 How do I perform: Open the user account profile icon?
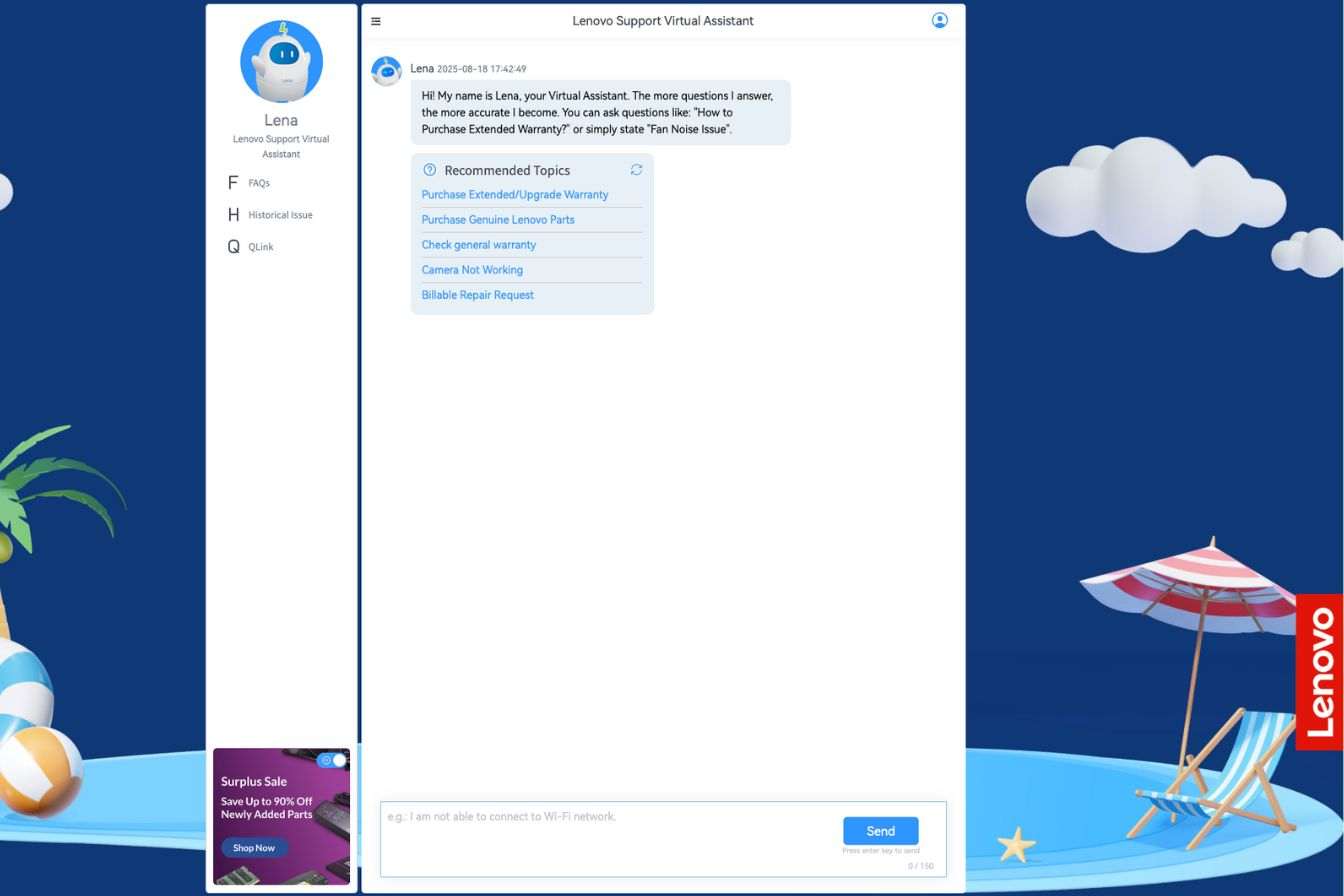click(x=939, y=20)
